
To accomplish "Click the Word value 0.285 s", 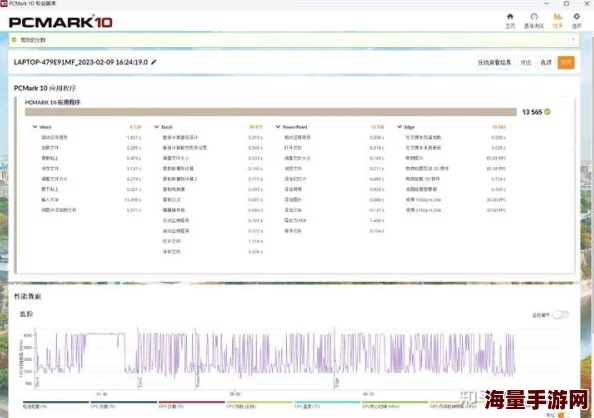I will click(134, 148).
